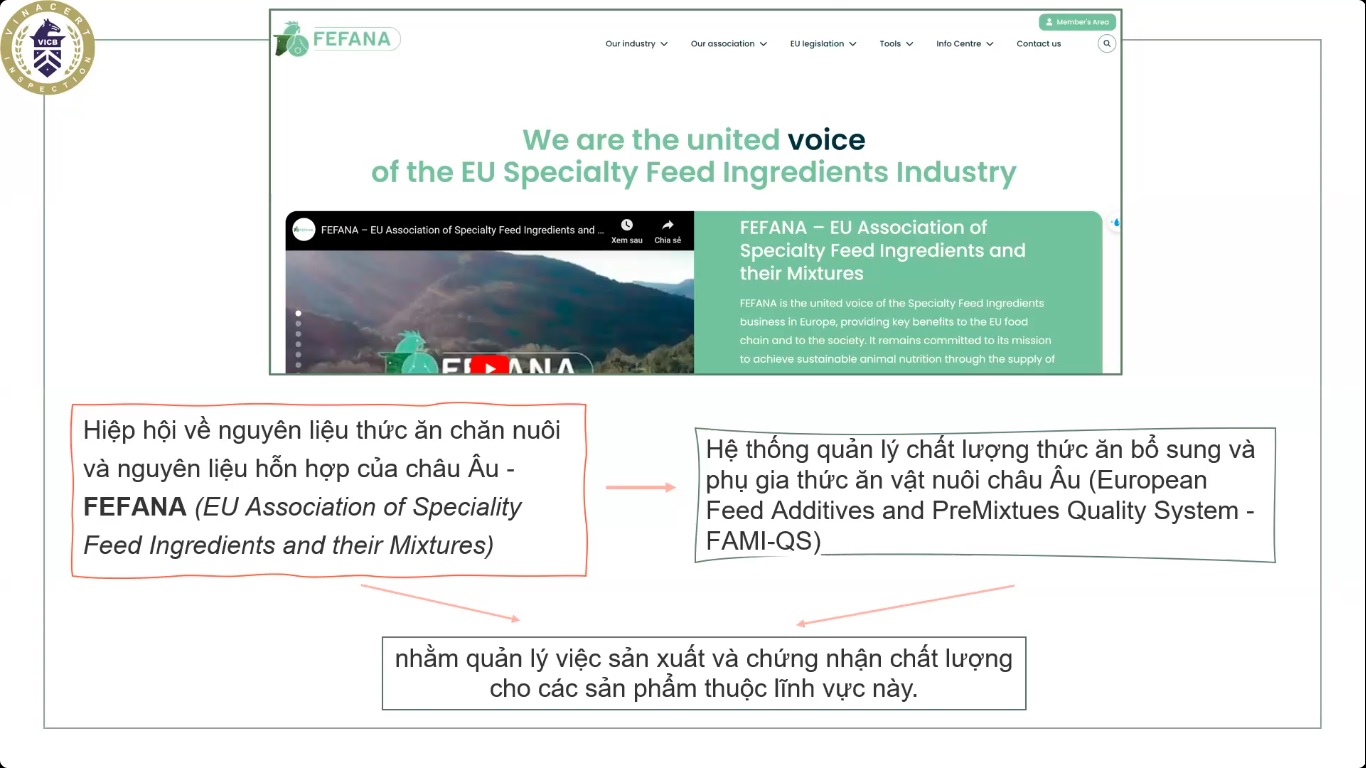Click the FEFANA association text box
The width and height of the screenshot is (1366, 768).
click(329, 490)
